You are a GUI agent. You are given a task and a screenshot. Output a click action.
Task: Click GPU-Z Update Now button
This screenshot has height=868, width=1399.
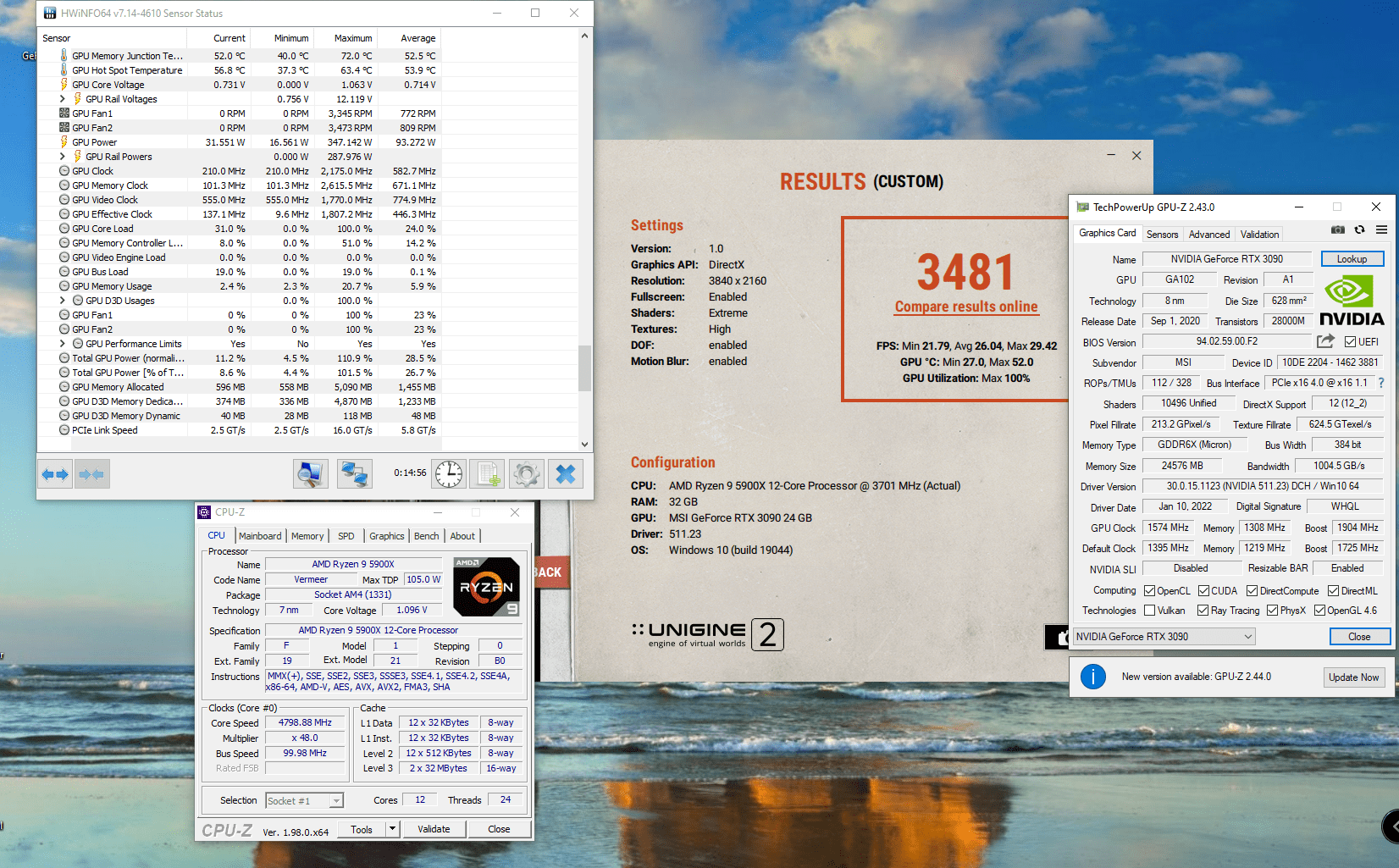pos(1354,677)
